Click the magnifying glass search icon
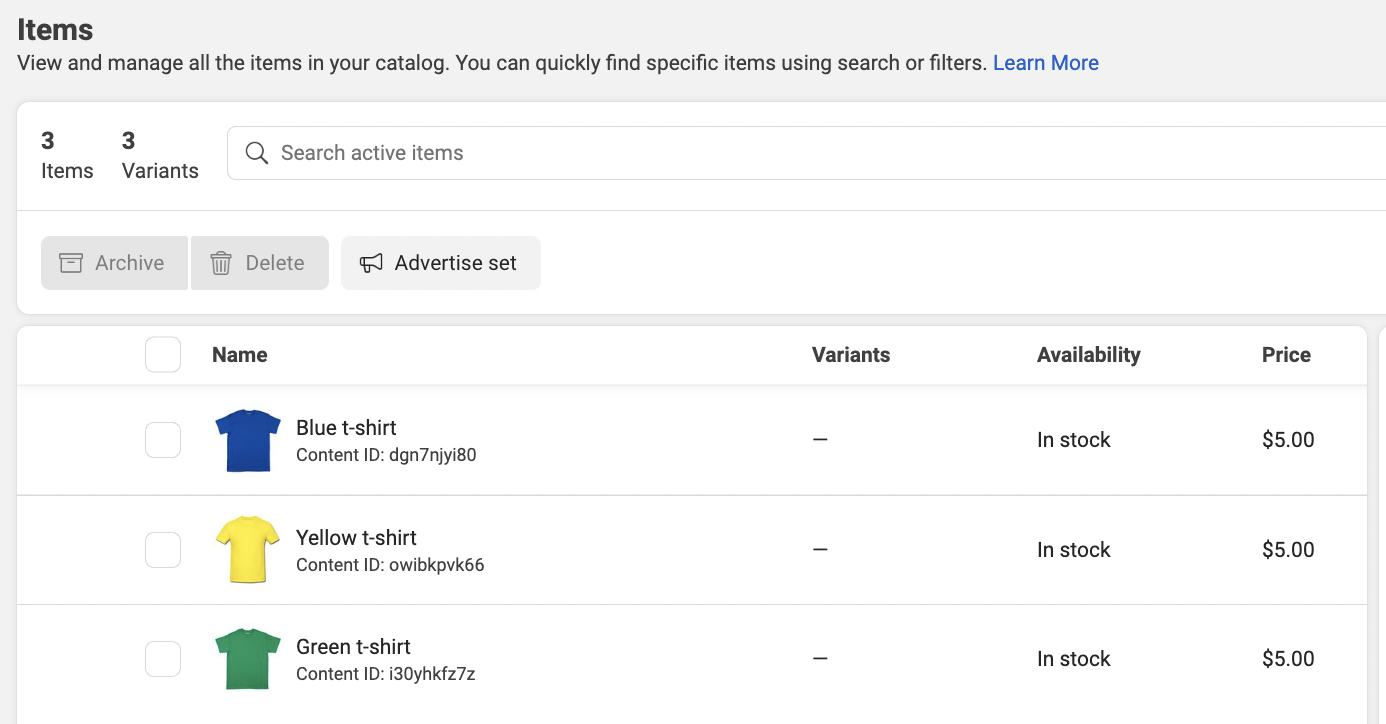This screenshot has height=724, width=1386. [x=257, y=153]
